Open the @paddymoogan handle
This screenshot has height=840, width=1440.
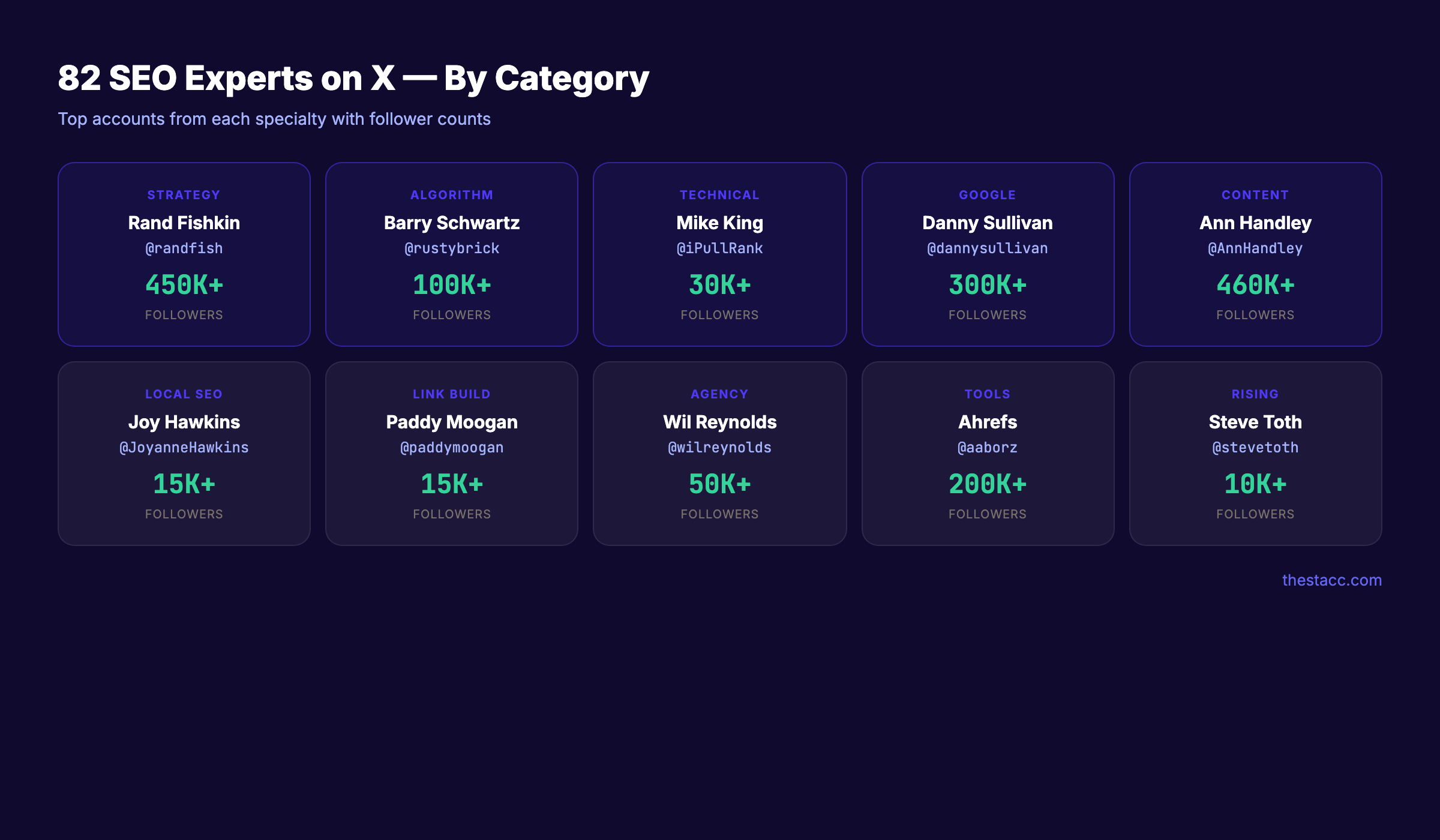[452, 448]
